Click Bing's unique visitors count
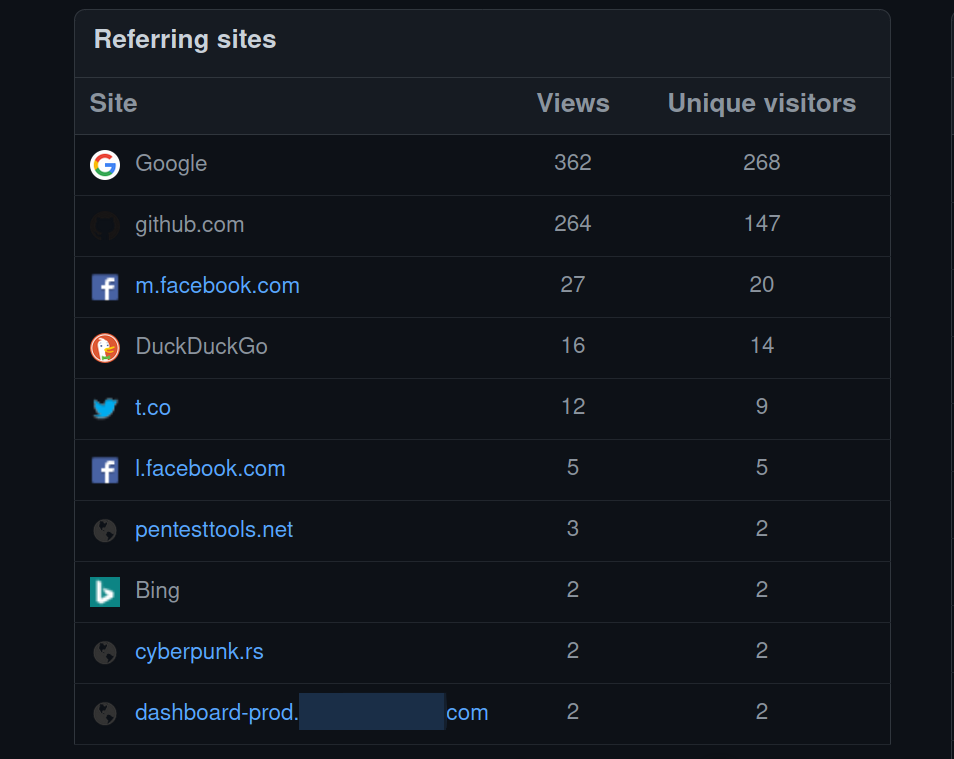Image resolution: width=954 pixels, height=759 pixels. tap(762, 589)
